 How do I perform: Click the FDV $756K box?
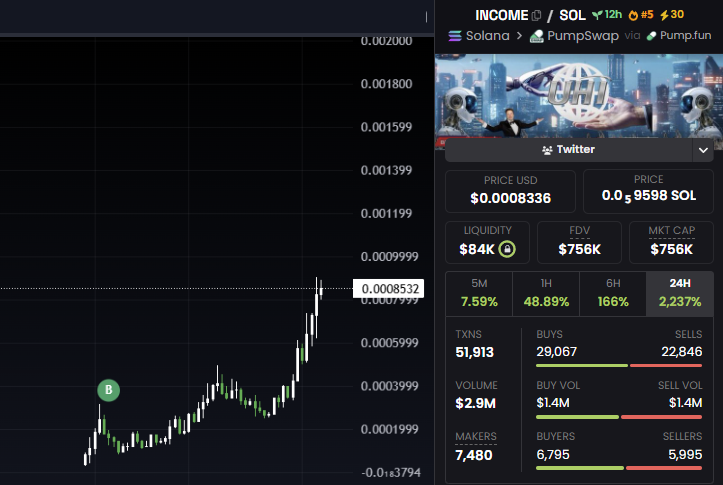[x=579, y=242]
